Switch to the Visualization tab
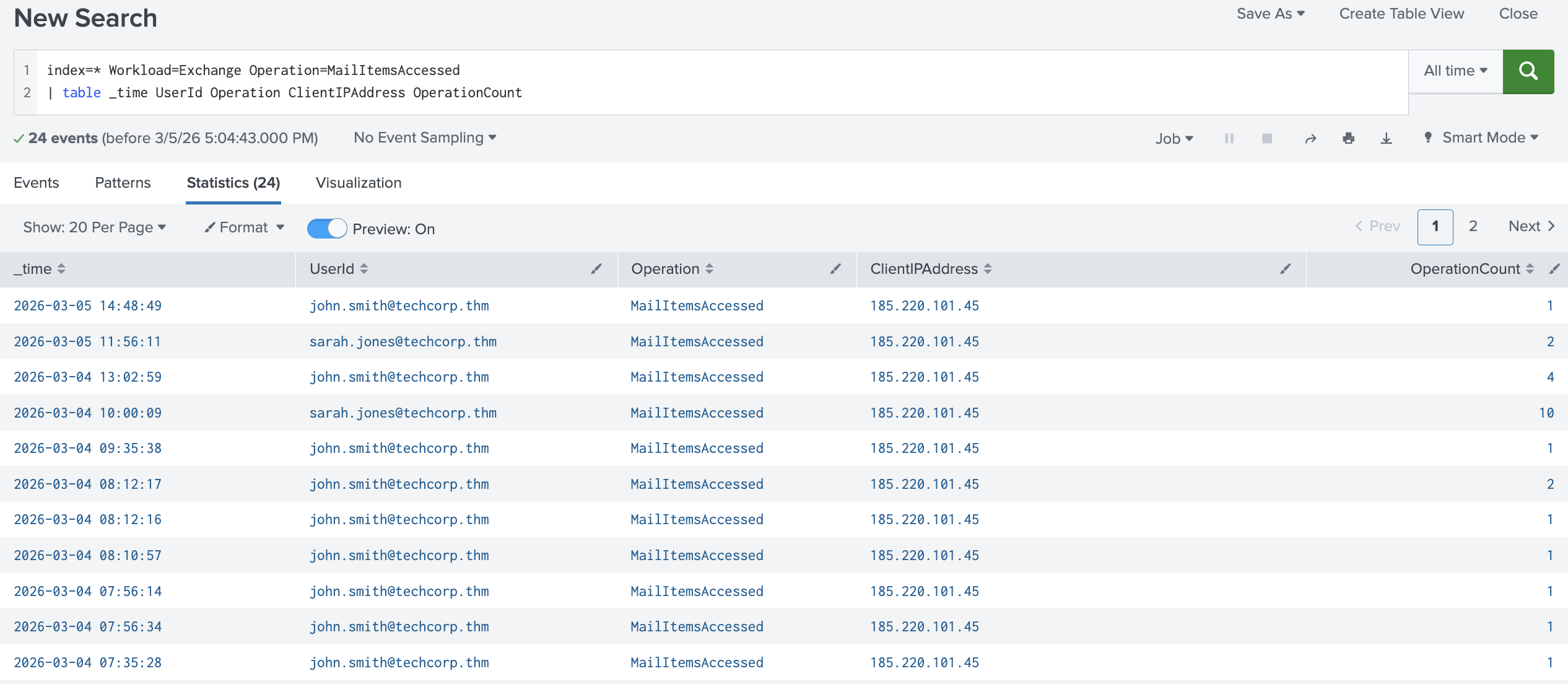The height and width of the screenshot is (684, 1568). [x=358, y=183]
